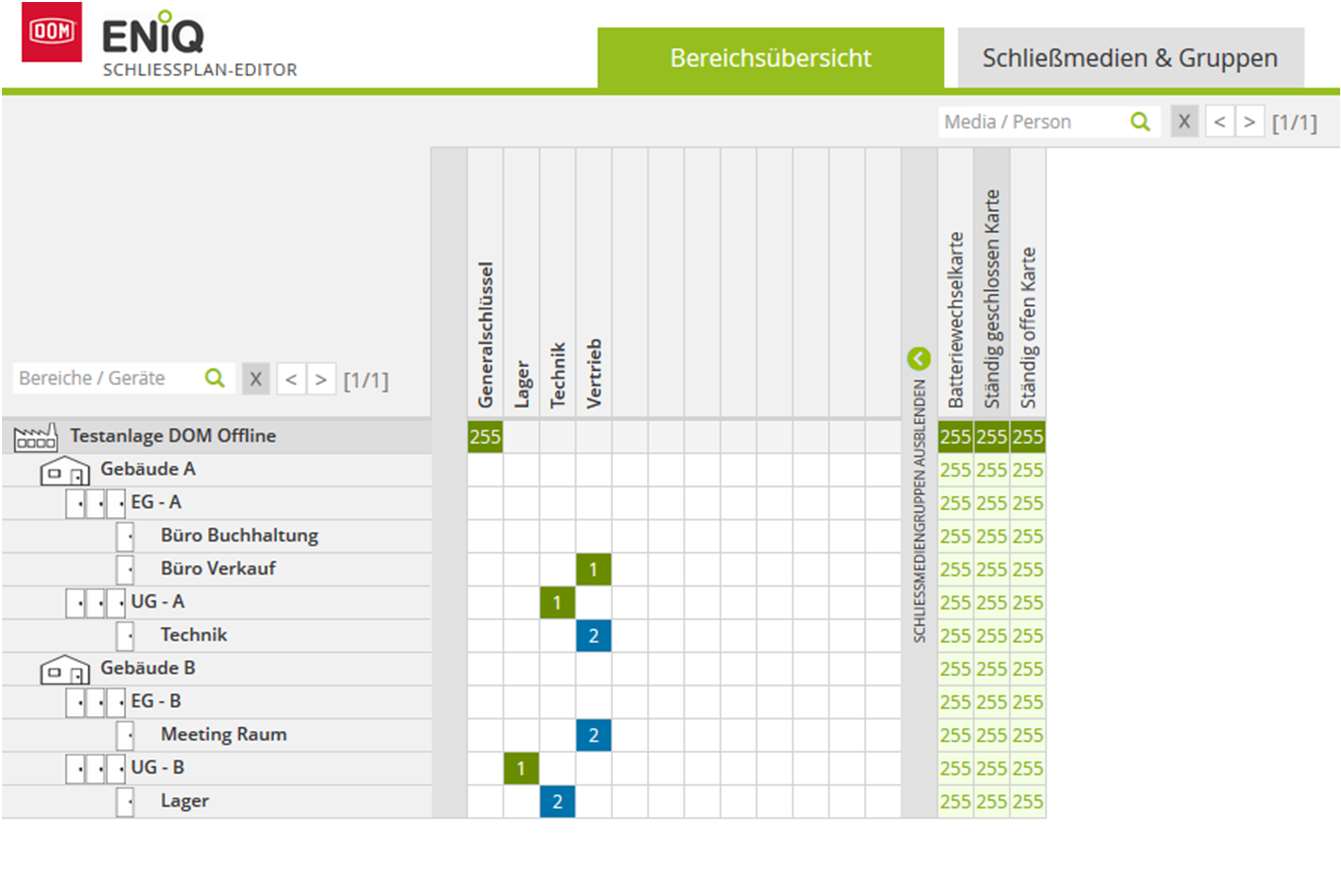The width and height of the screenshot is (1341, 891).
Task: Click Batteriewechselkarte 255 in Testanlage row
Action: [x=956, y=437]
